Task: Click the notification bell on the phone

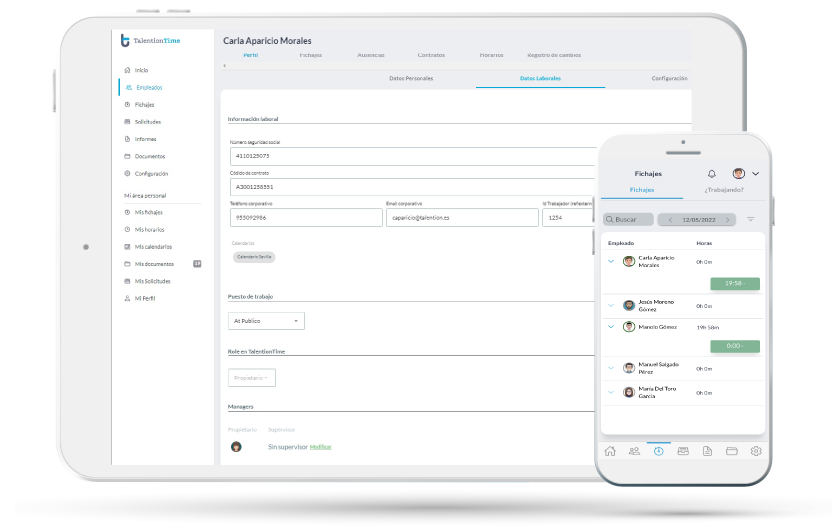Action: point(711,173)
